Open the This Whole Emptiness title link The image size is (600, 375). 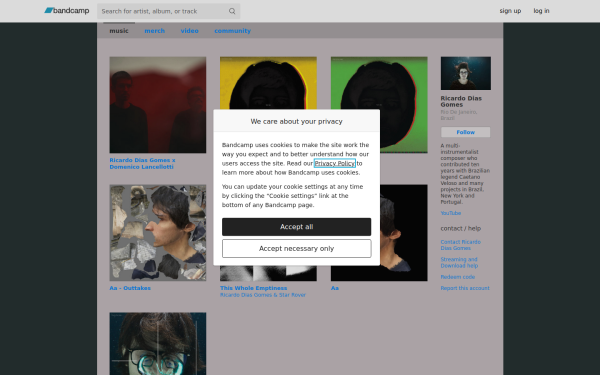point(253,288)
